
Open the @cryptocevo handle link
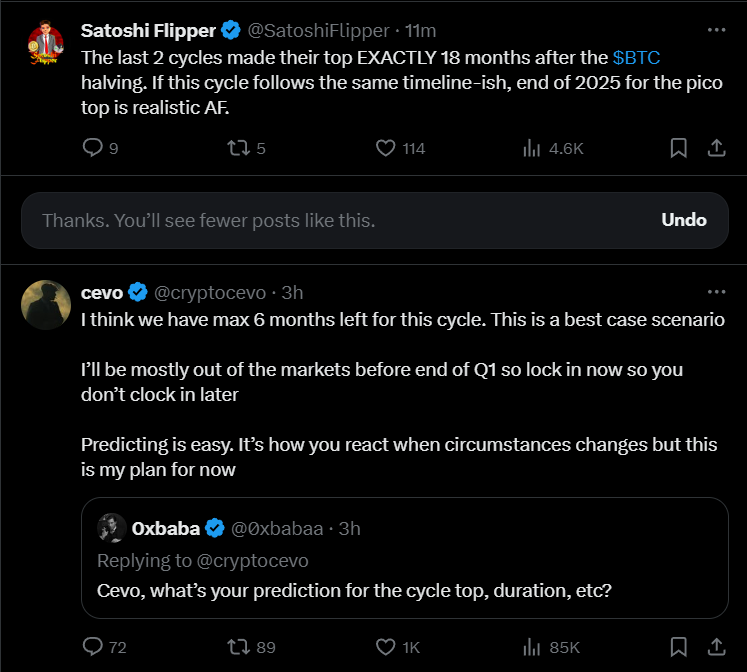(x=209, y=293)
